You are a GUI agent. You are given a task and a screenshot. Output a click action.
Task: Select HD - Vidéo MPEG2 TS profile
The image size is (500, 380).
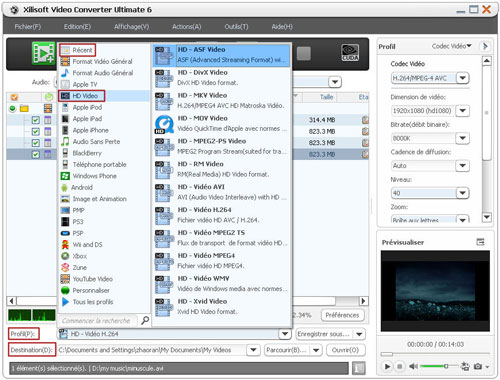(222, 238)
